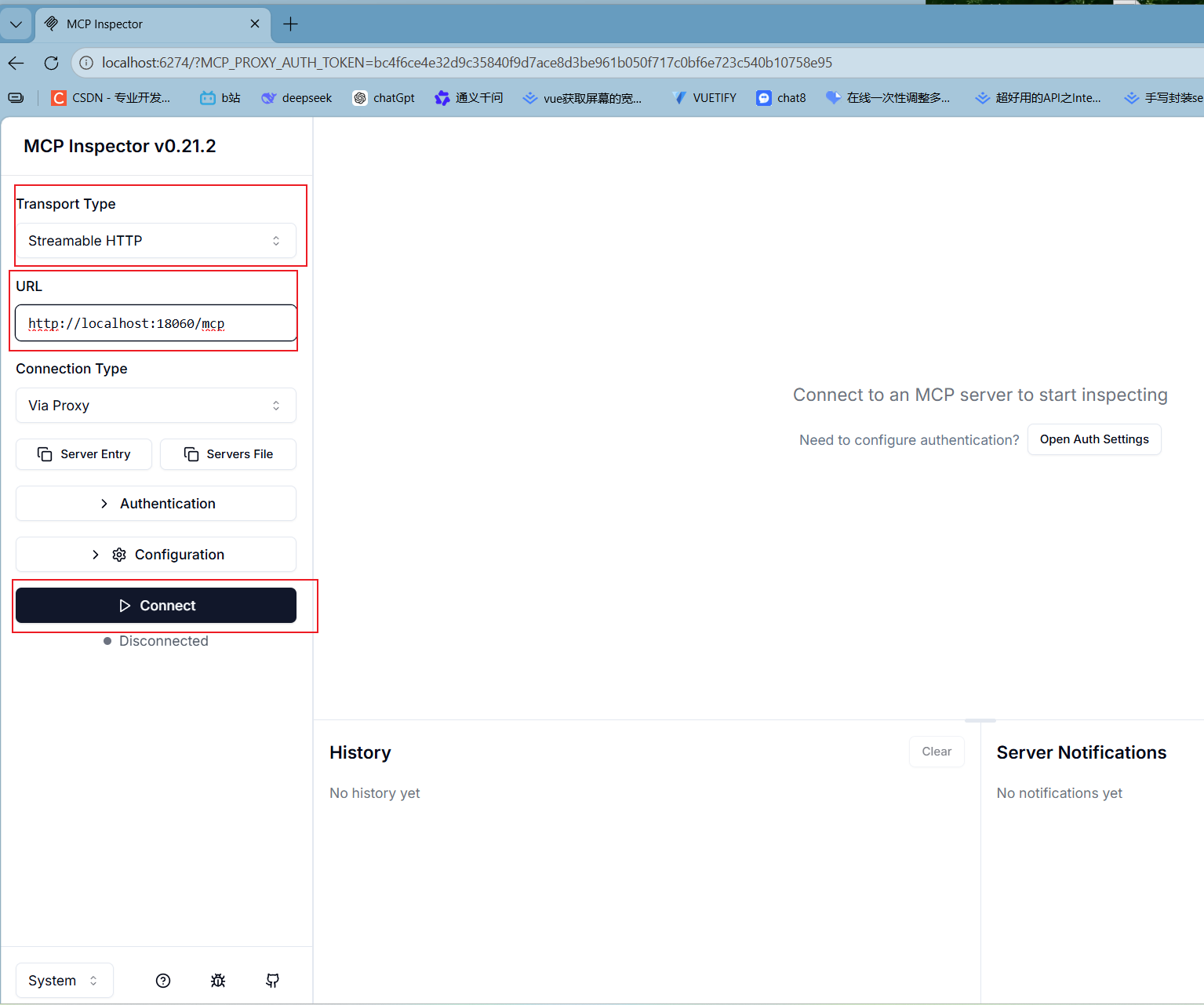Expand the Configuration section
Screen dimensions: 1204x1005
pos(156,555)
